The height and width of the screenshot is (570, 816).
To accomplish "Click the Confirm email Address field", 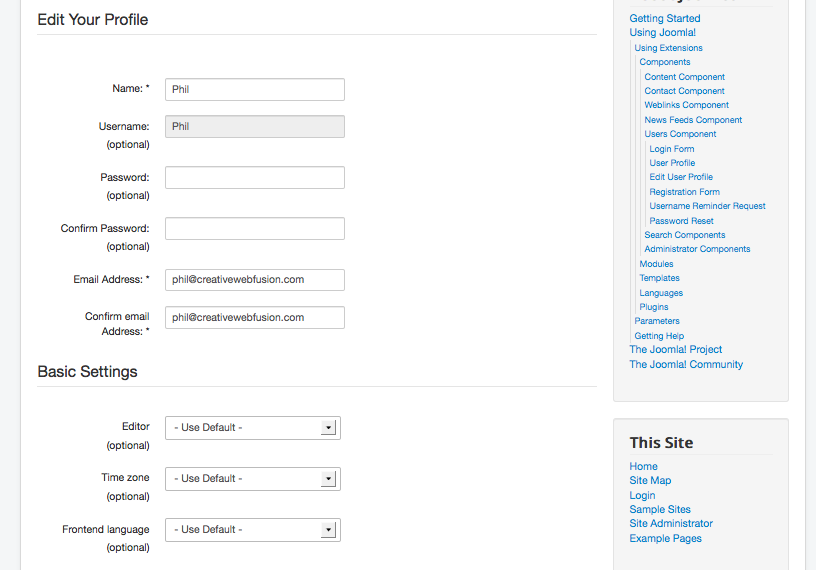I will tap(255, 318).
